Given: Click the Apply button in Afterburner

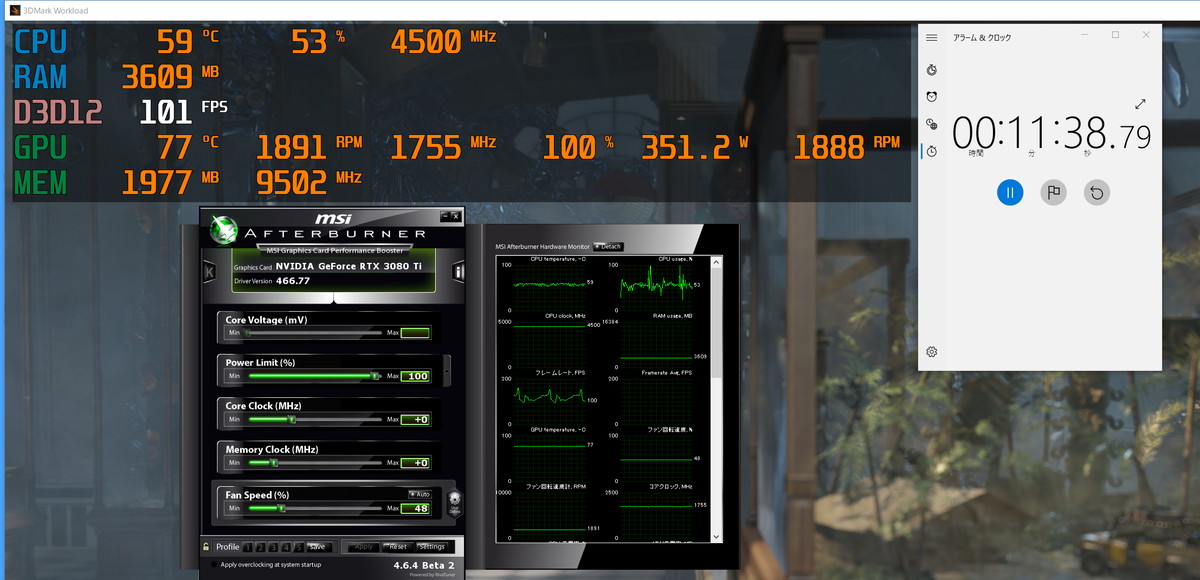Looking at the screenshot, I should (x=363, y=547).
